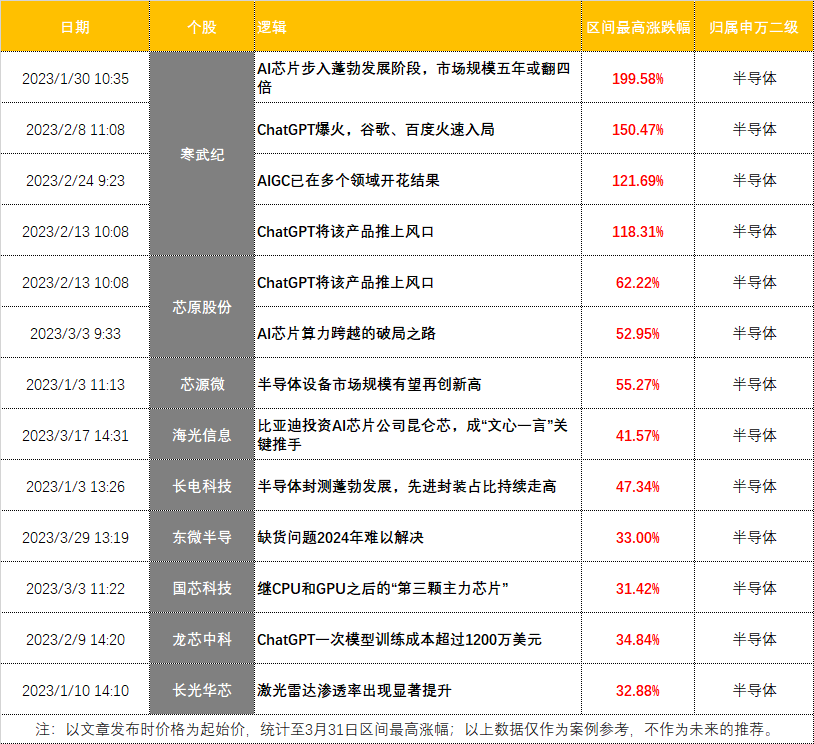This screenshot has width=814, height=744.
Task: Click logic text 半导体设备市场规模有望再创新高
Action: point(369,384)
